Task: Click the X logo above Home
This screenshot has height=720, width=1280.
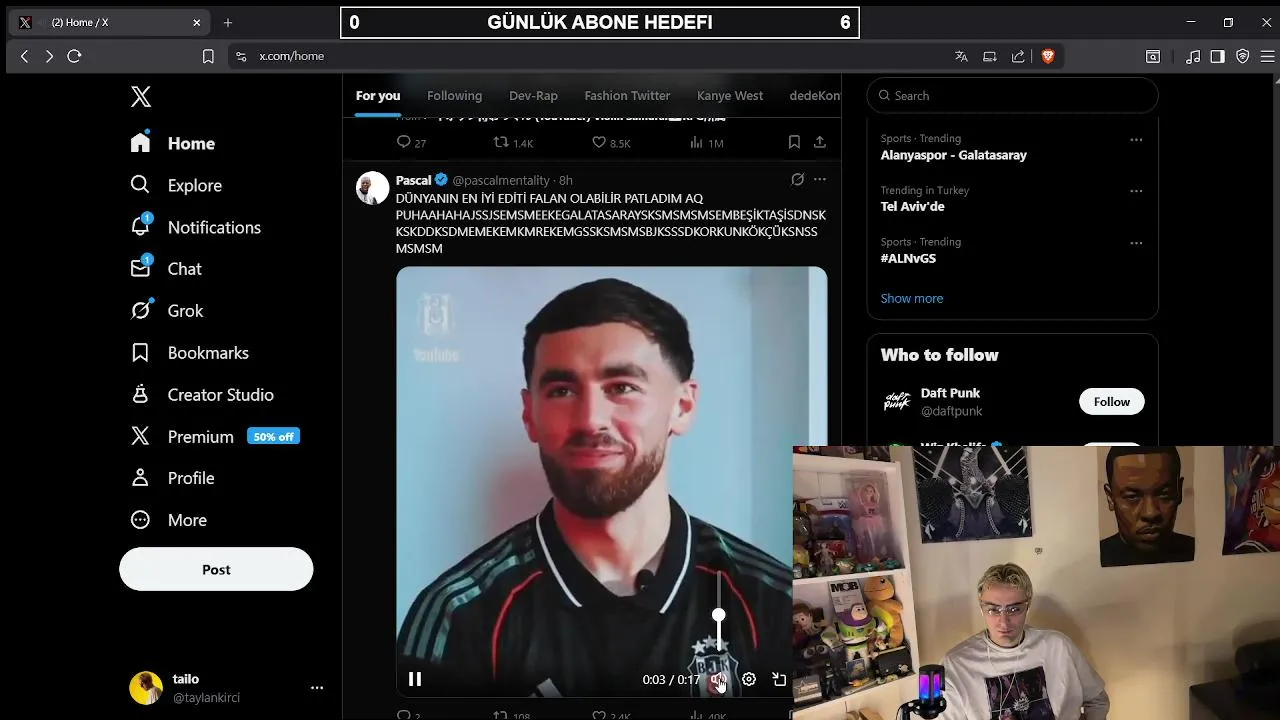Action: pos(141,96)
